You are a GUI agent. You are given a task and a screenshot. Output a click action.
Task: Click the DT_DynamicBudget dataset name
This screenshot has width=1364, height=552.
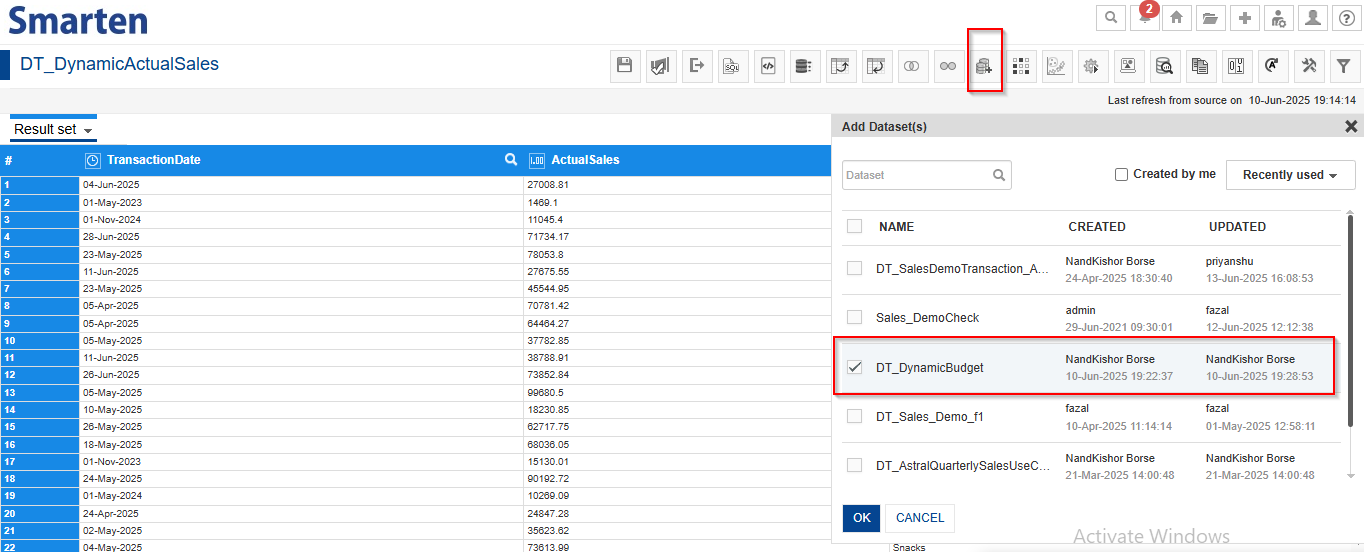point(930,368)
